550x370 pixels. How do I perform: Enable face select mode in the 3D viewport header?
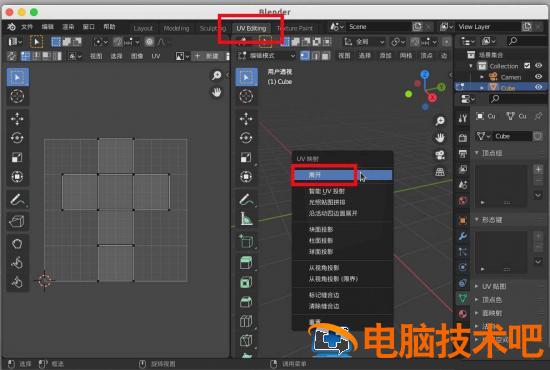[x=326, y=56]
